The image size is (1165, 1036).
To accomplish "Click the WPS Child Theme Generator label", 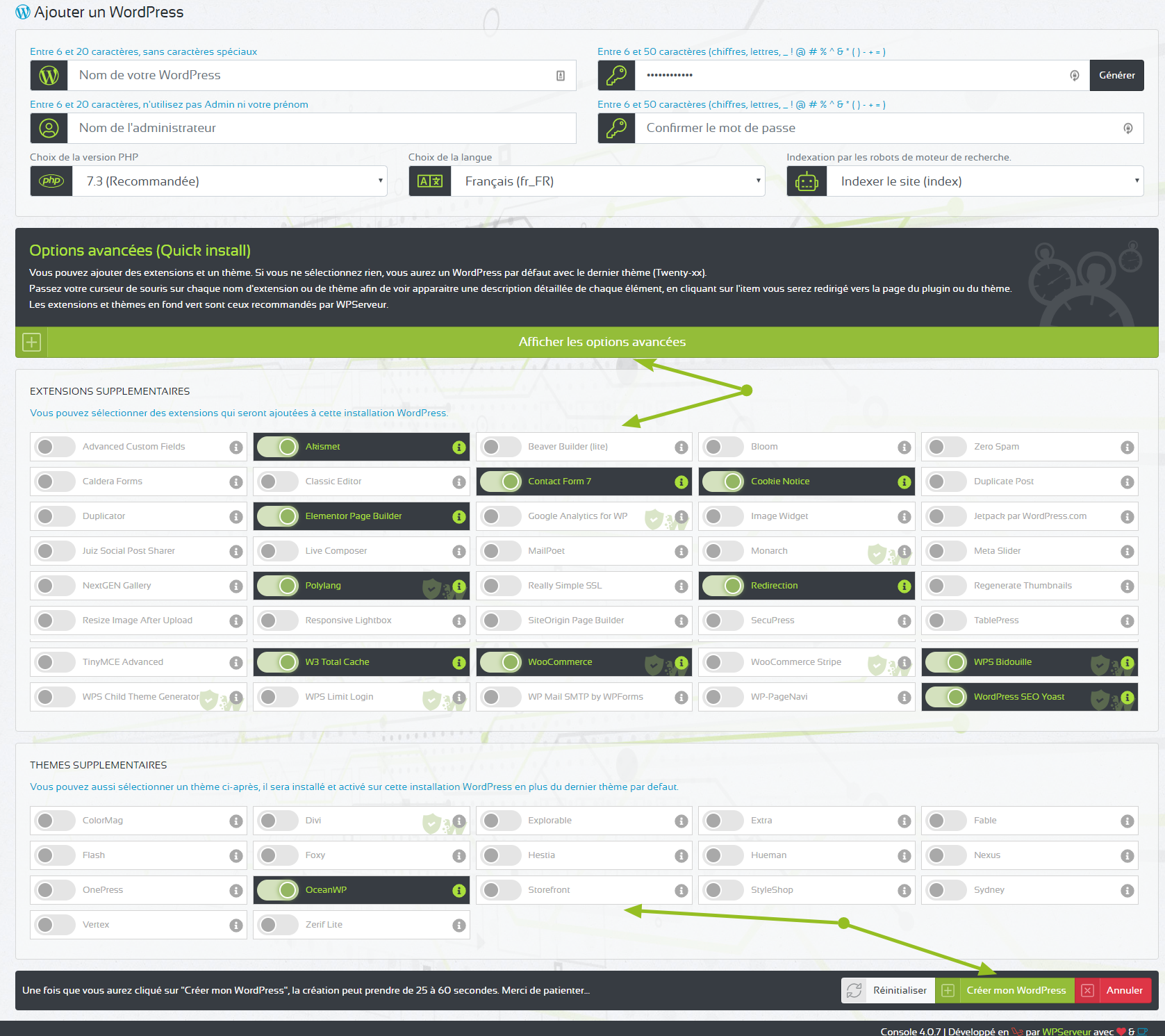I will 141,697.
